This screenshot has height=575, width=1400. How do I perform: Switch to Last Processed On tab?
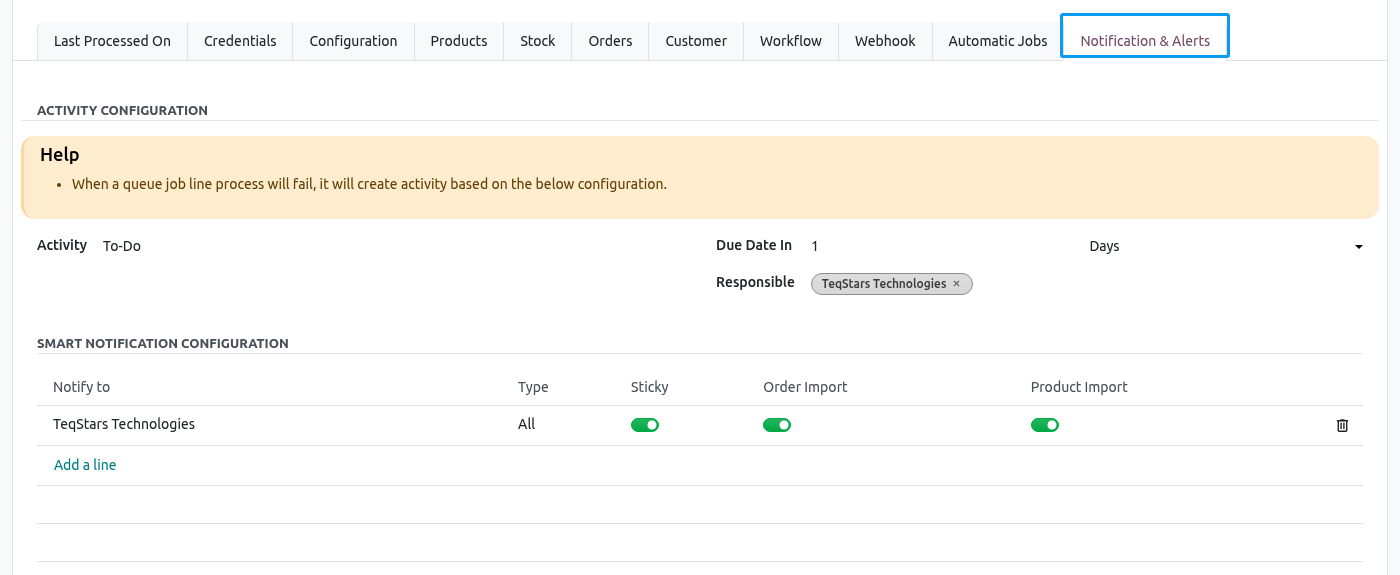(x=112, y=41)
